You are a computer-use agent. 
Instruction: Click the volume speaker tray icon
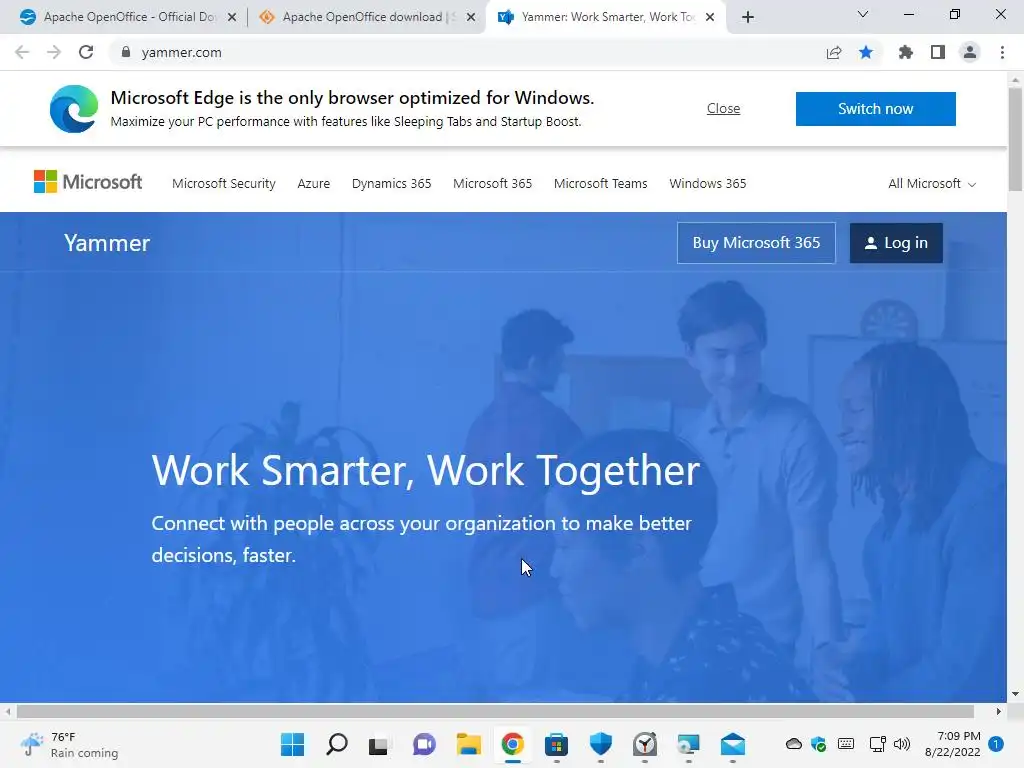902,744
